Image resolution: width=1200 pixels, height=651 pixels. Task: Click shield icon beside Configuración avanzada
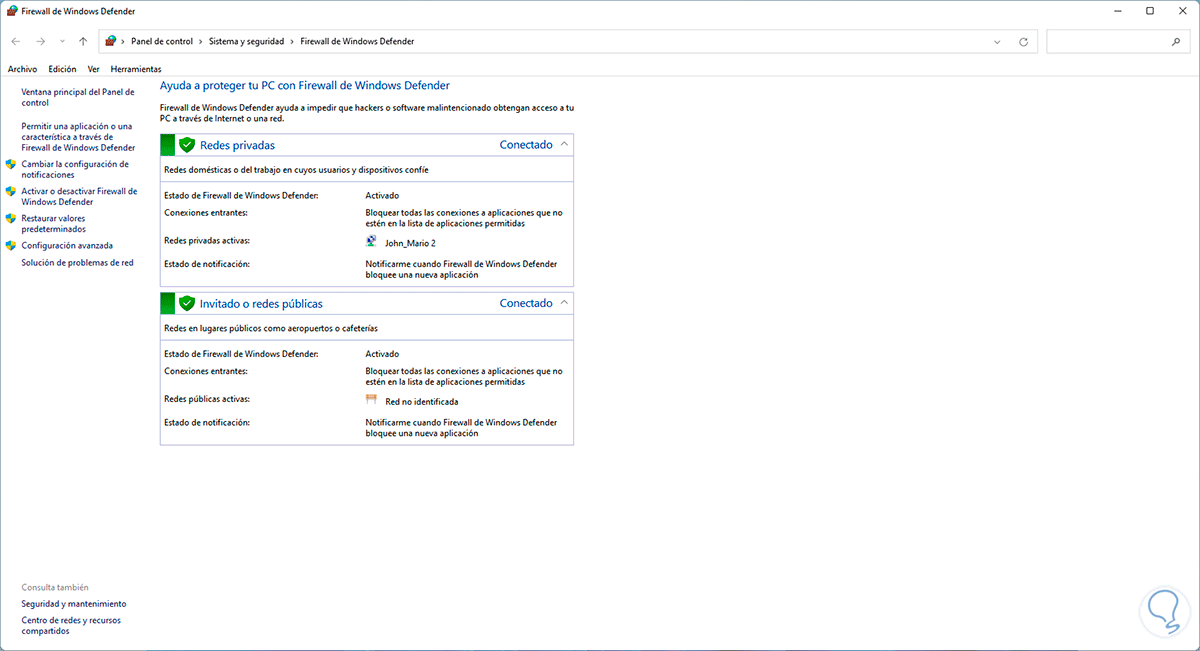(x=11, y=245)
